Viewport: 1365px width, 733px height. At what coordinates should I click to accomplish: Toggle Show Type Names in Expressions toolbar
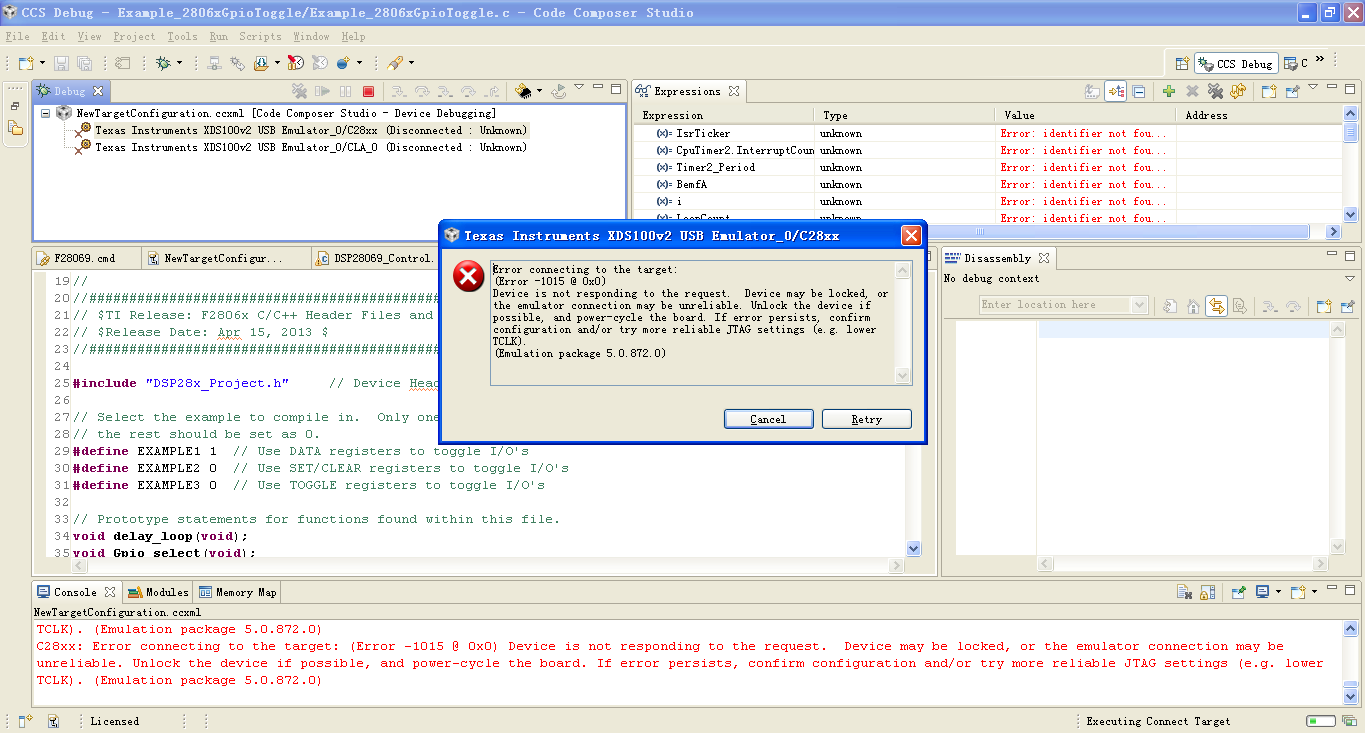tap(1092, 91)
